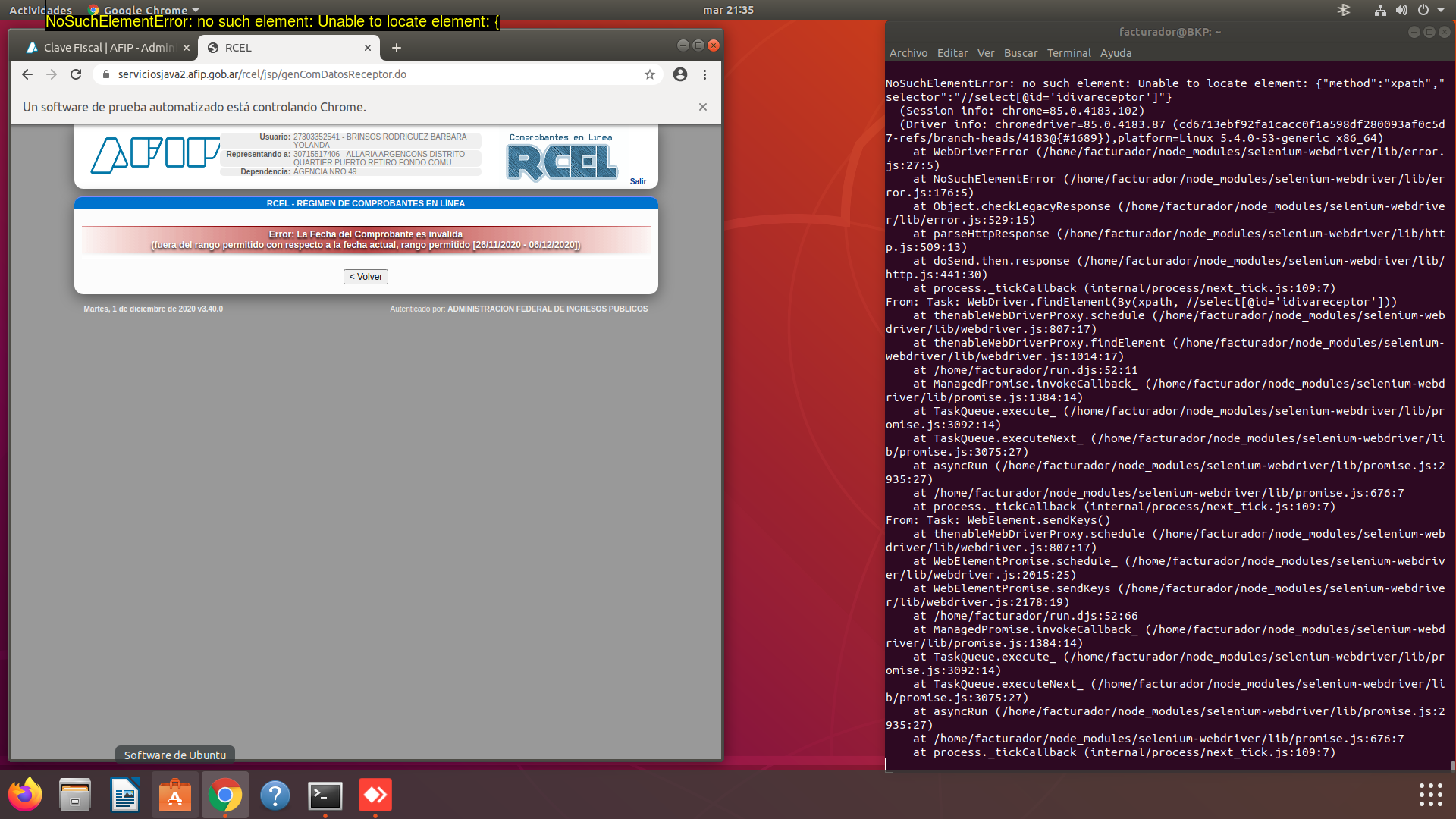Open terminal Ayuda menu
This screenshot has width=1456, height=819.
click(x=1116, y=53)
